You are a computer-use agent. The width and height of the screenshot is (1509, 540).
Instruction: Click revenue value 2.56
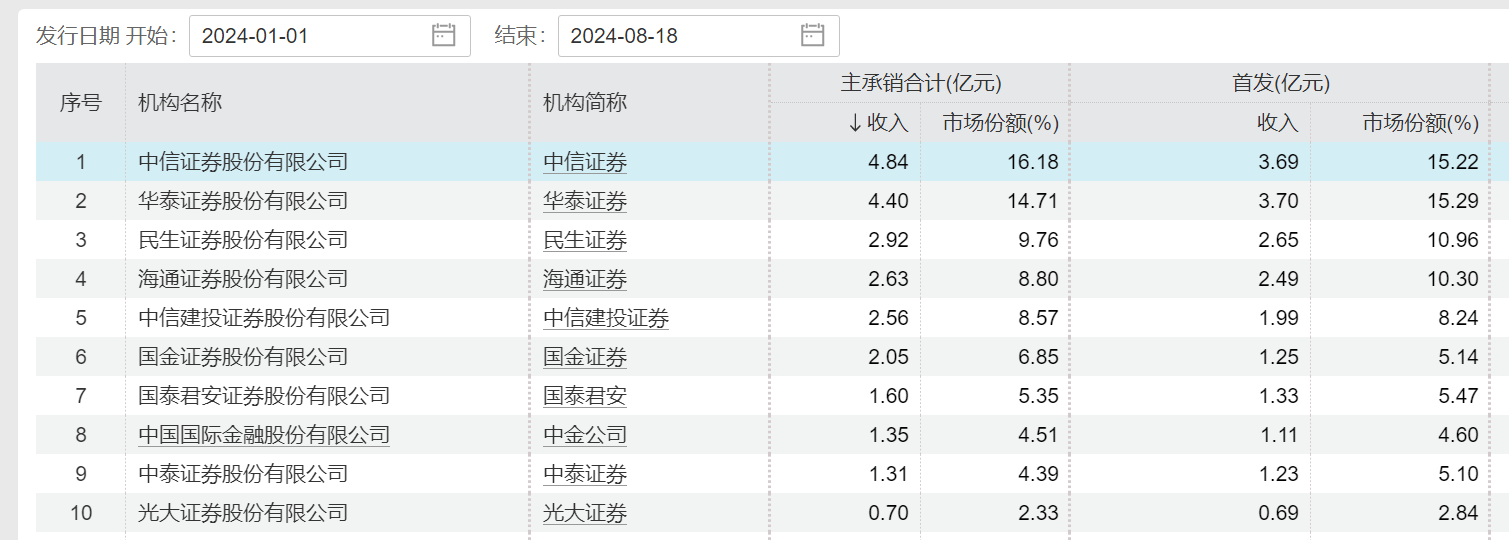[x=888, y=318]
